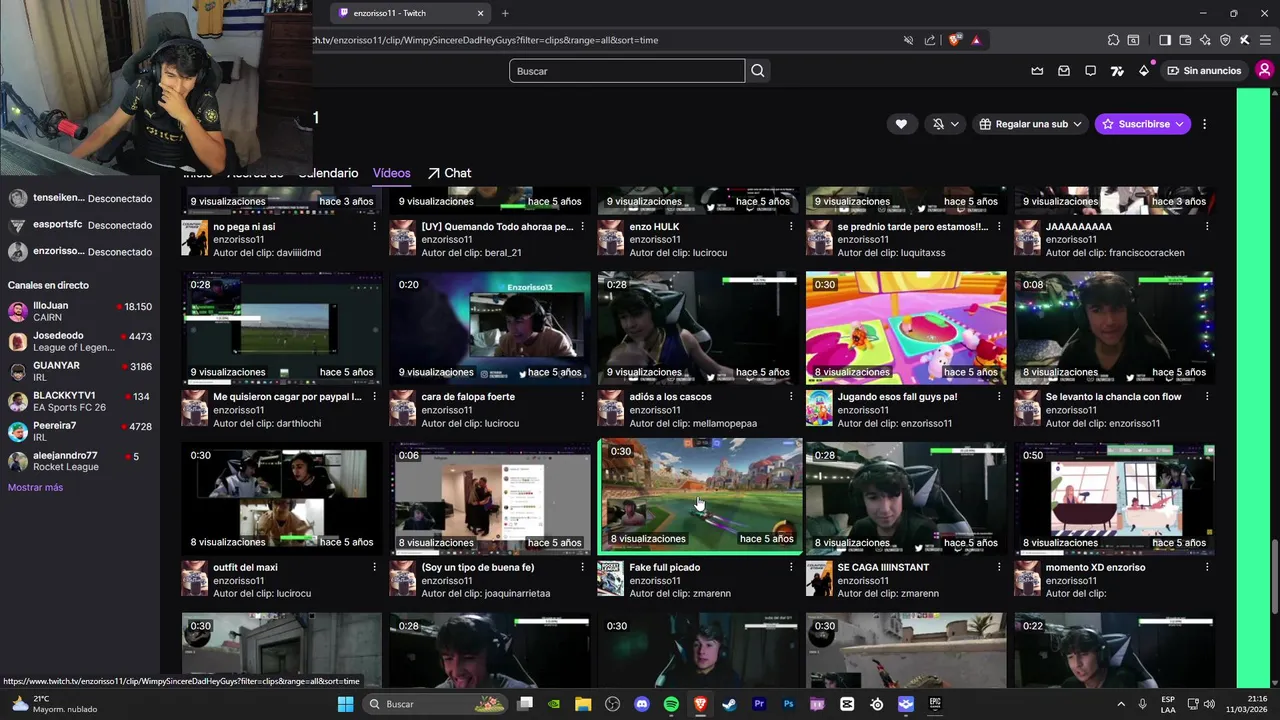Open the Chat channel tab
The height and width of the screenshot is (720, 1280).
(449, 173)
